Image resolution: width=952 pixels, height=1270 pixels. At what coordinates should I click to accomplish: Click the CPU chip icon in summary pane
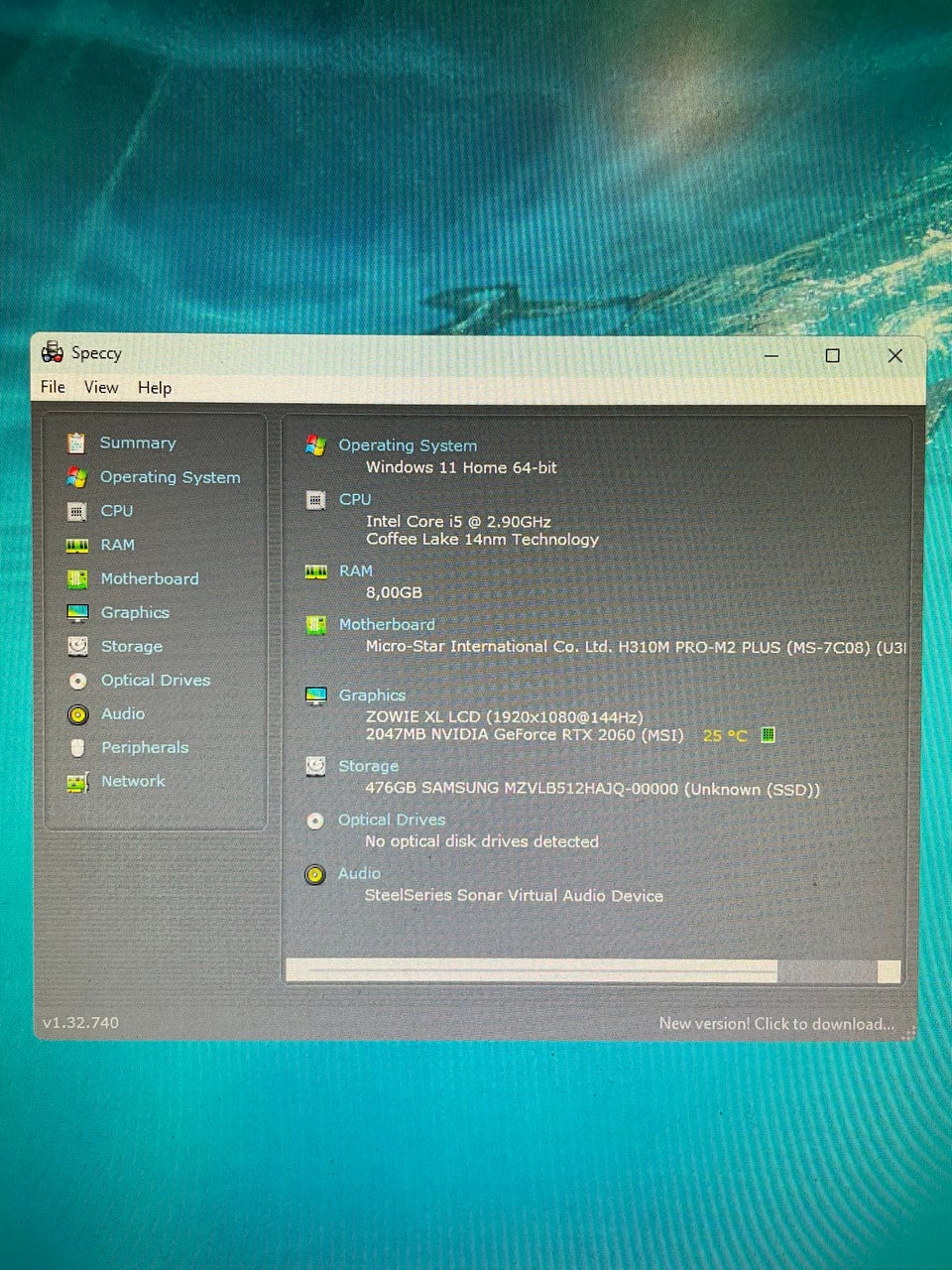click(315, 500)
